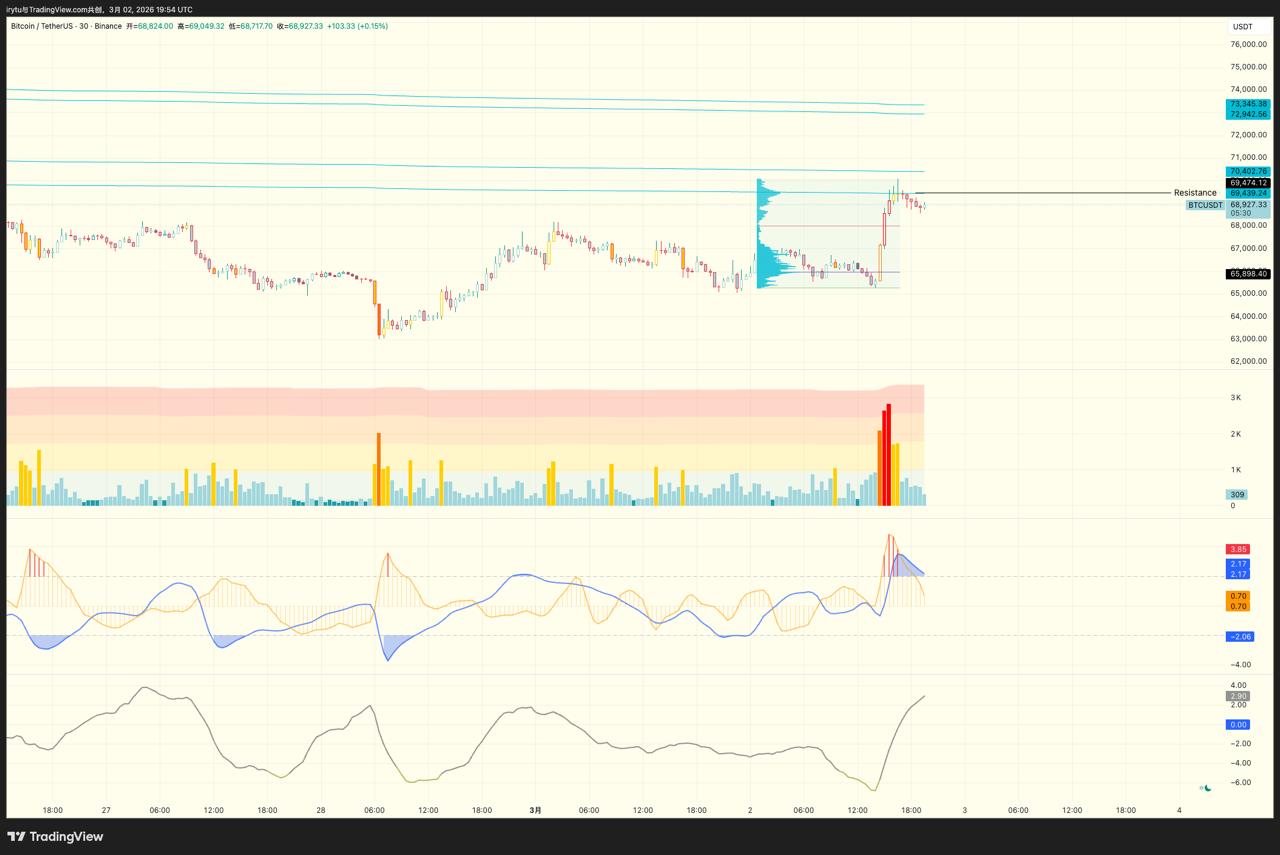Click the blue -2.06 indicator label
The height and width of the screenshot is (855, 1280).
(x=1240, y=636)
